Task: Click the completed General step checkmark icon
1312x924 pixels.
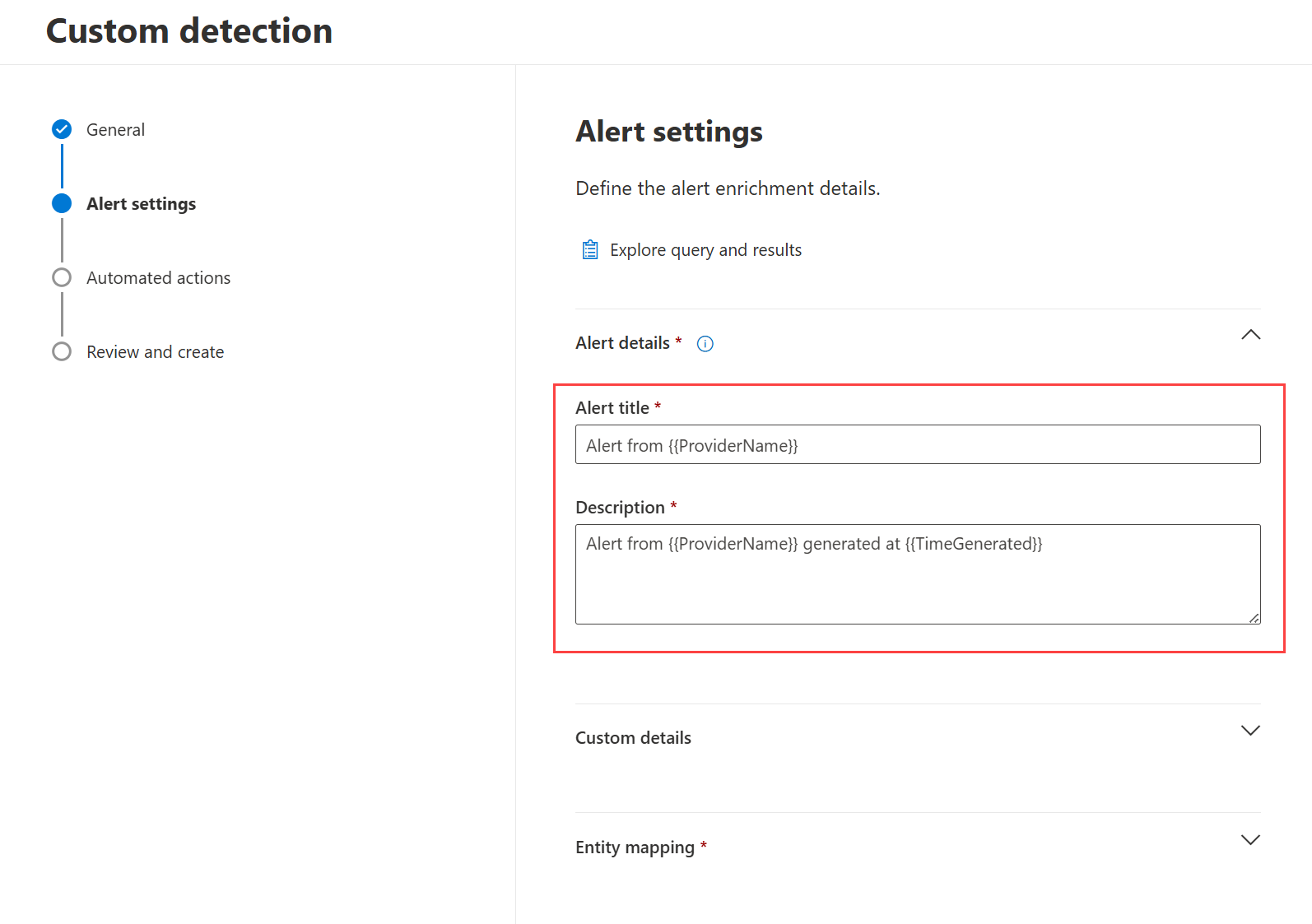Action: tap(62, 129)
